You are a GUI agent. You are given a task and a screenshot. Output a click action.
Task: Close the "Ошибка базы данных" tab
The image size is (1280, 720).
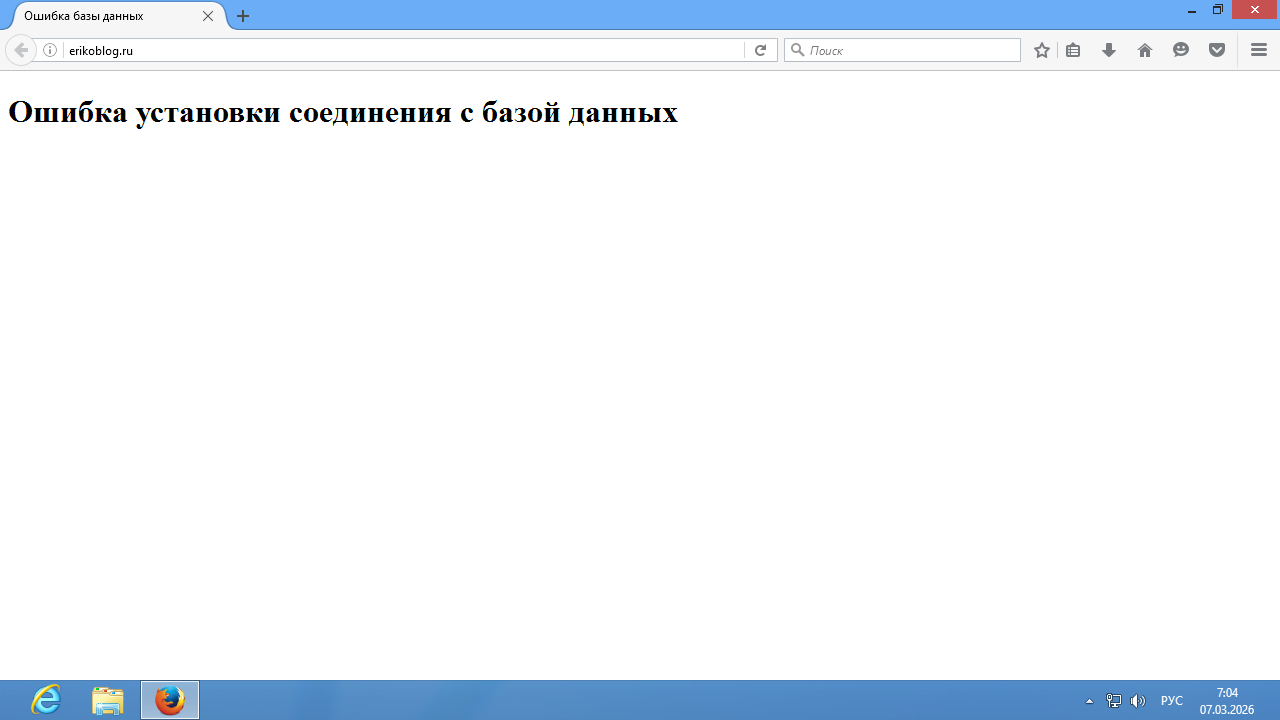208,16
